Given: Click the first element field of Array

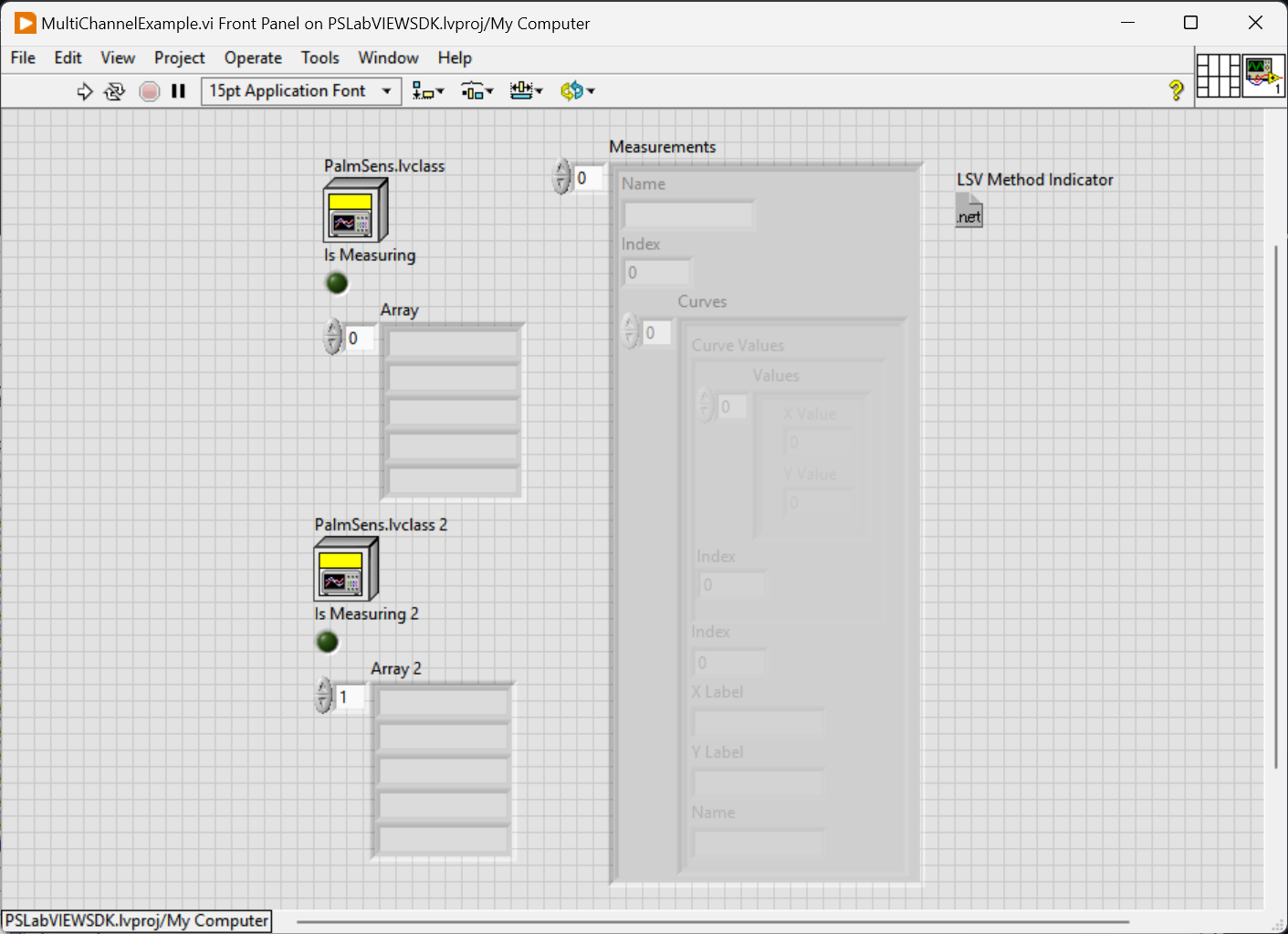Looking at the screenshot, I should pos(453,344).
